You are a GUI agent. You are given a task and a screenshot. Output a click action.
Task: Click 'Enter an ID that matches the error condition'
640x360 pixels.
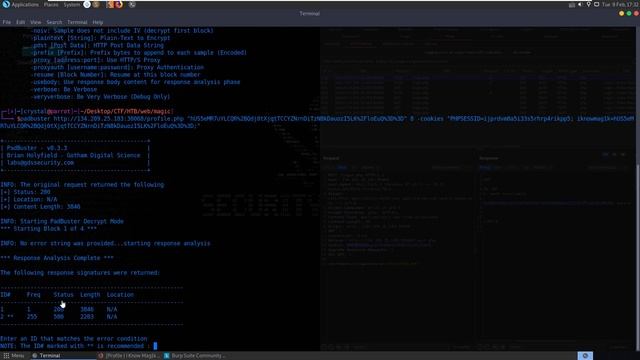[73, 339]
